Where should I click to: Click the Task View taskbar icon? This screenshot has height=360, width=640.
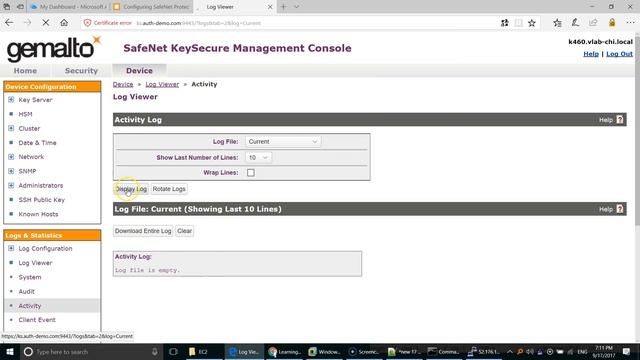173,351
